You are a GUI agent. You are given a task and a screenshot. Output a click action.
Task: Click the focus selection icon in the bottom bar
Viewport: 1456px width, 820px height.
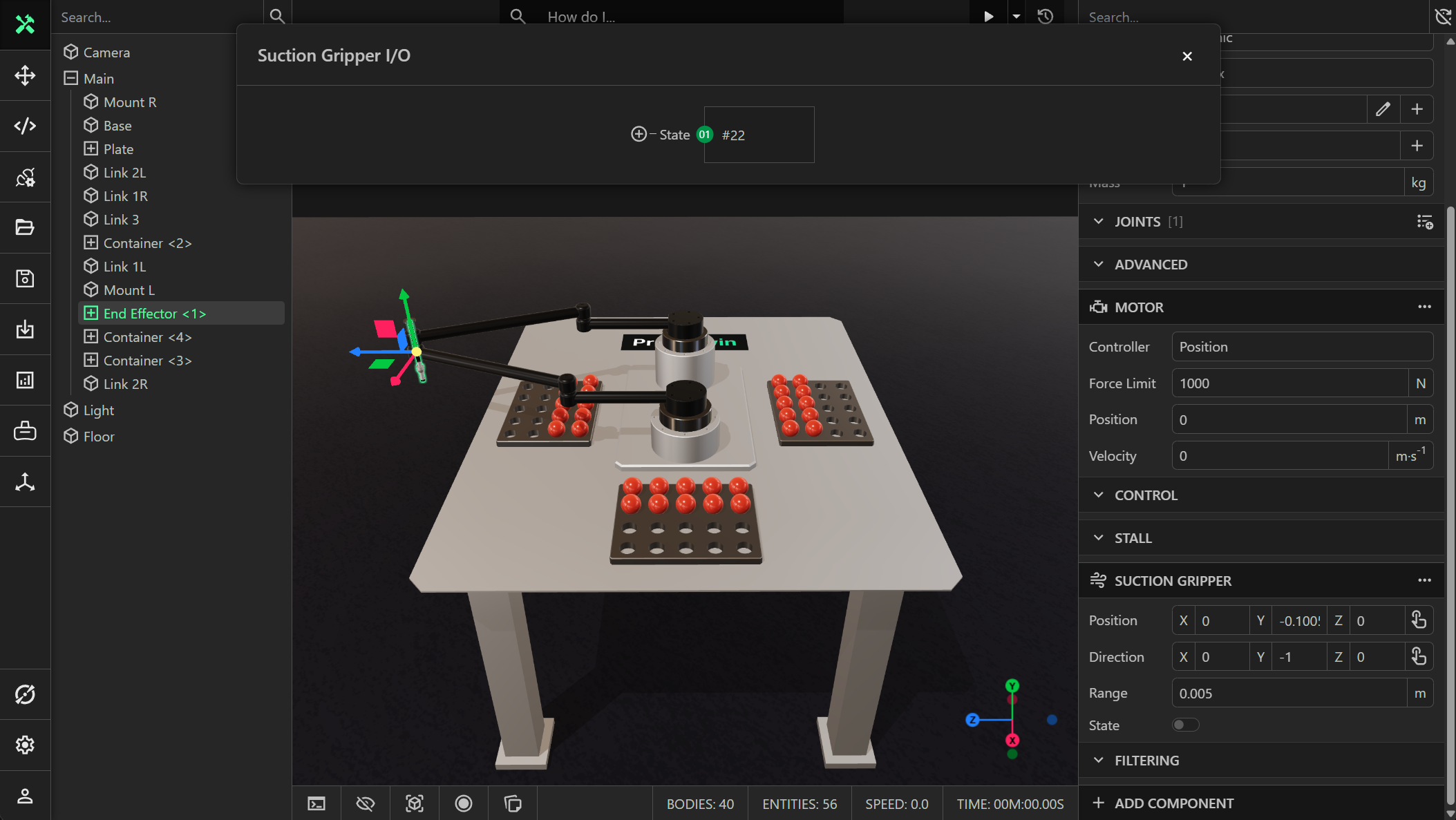pyautogui.click(x=415, y=803)
